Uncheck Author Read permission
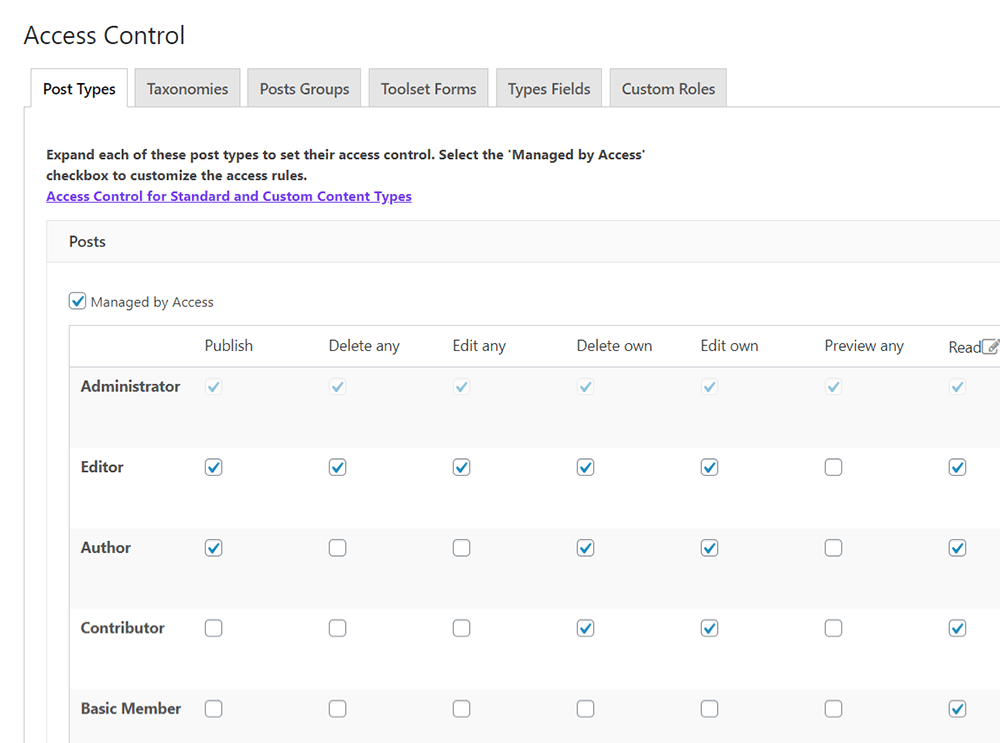1000x743 pixels. click(957, 548)
